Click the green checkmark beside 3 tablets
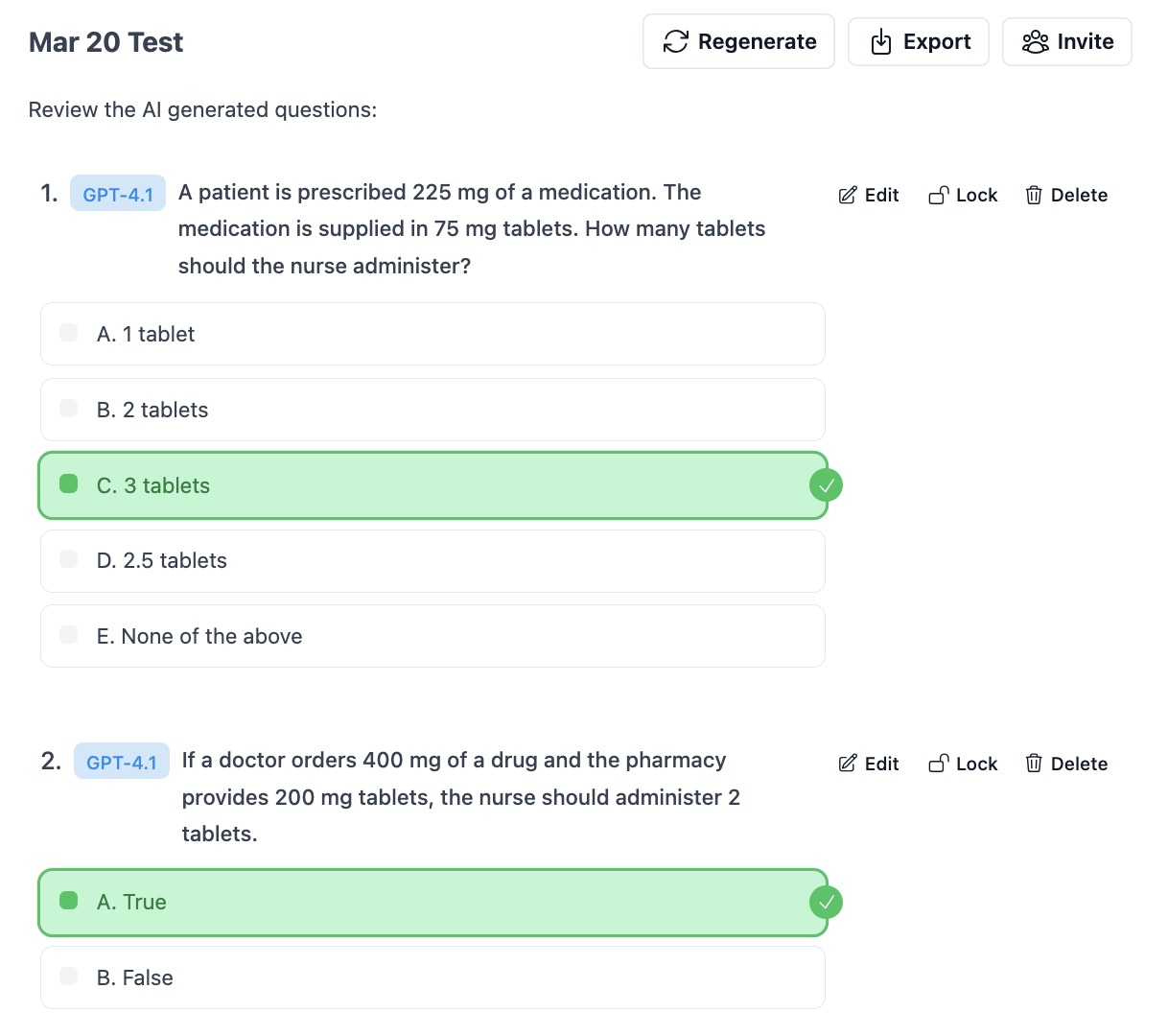This screenshot has height=1036, width=1168. (x=826, y=485)
